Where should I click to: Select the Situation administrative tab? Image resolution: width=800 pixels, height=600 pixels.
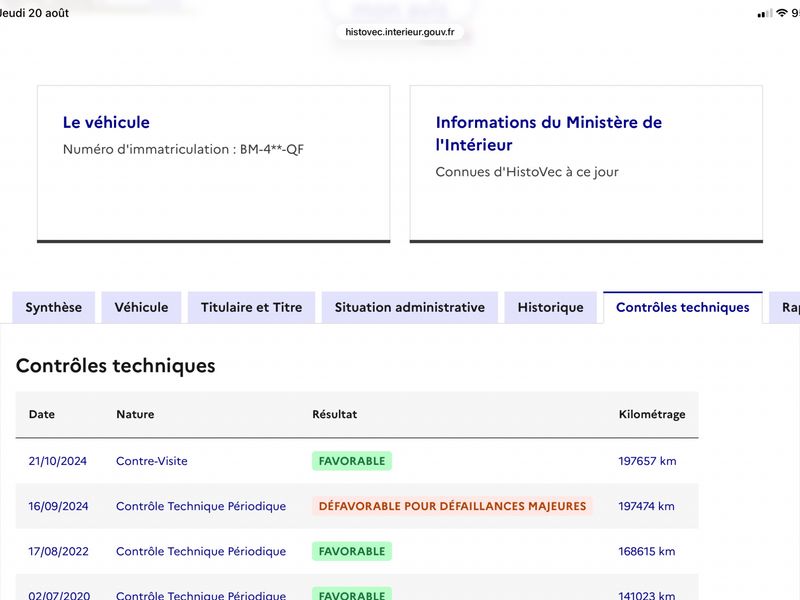click(x=410, y=307)
